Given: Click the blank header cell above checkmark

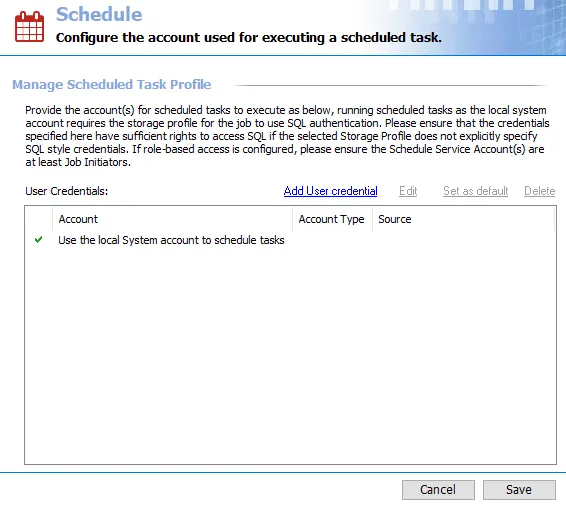Looking at the screenshot, I should point(39,219).
